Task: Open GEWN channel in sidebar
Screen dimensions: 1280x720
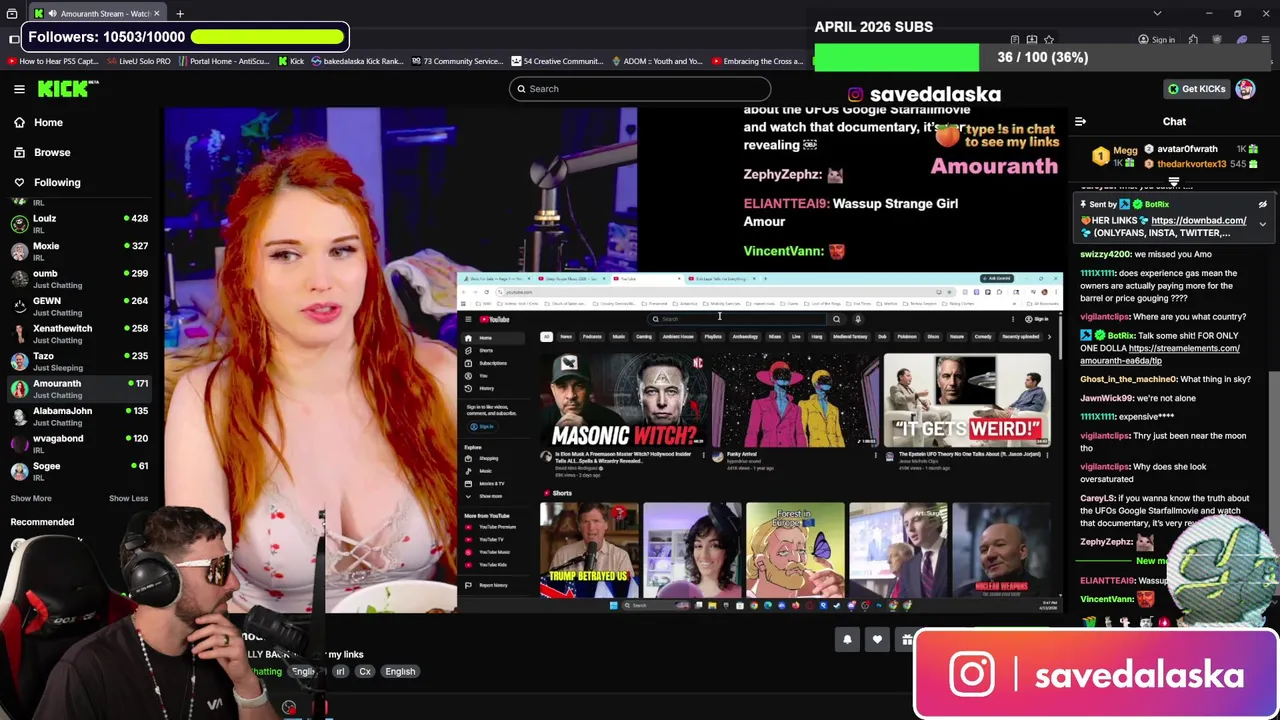Action: tap(79, 307)
